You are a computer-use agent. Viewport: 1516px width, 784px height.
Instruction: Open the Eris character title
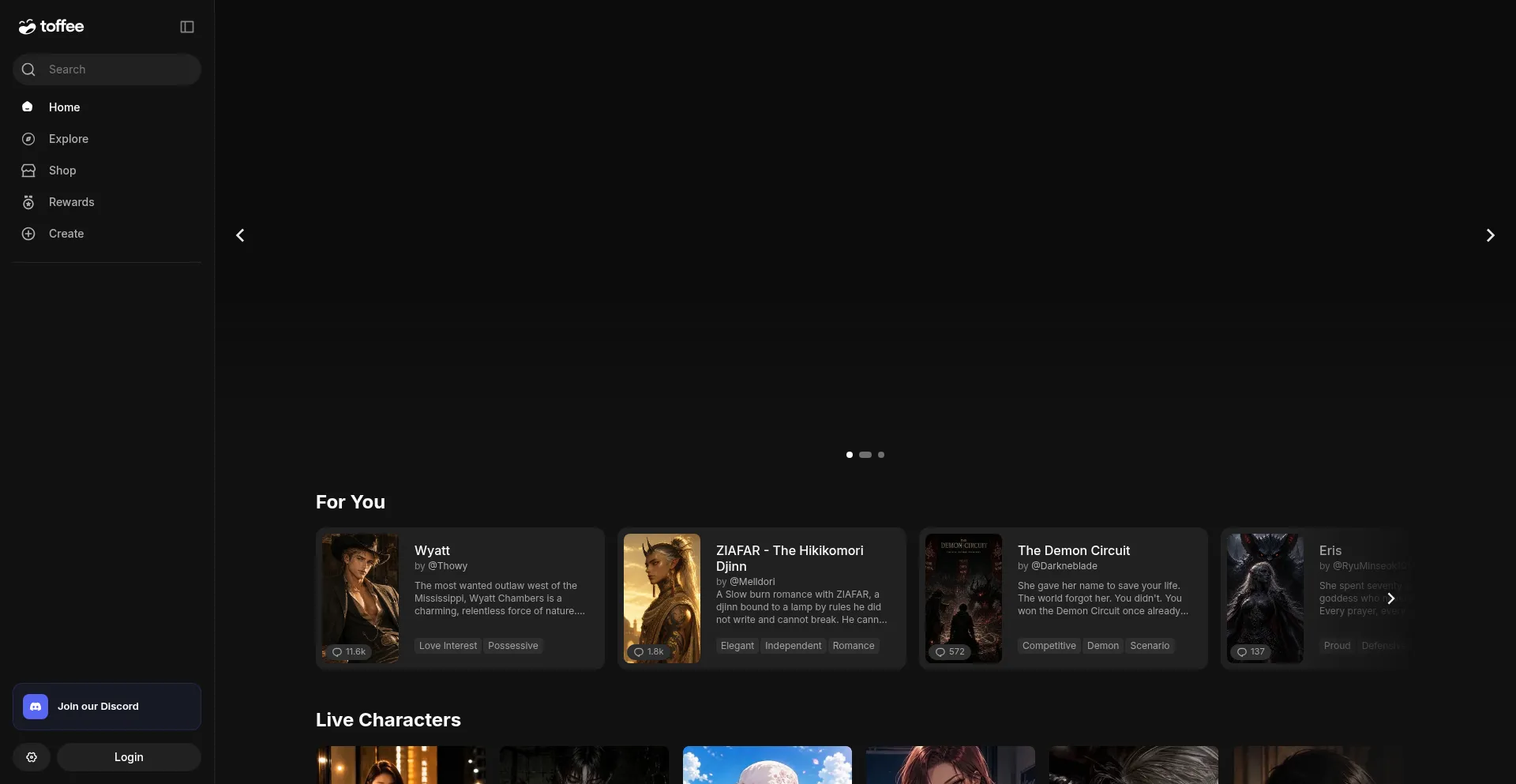(1330, 550)
